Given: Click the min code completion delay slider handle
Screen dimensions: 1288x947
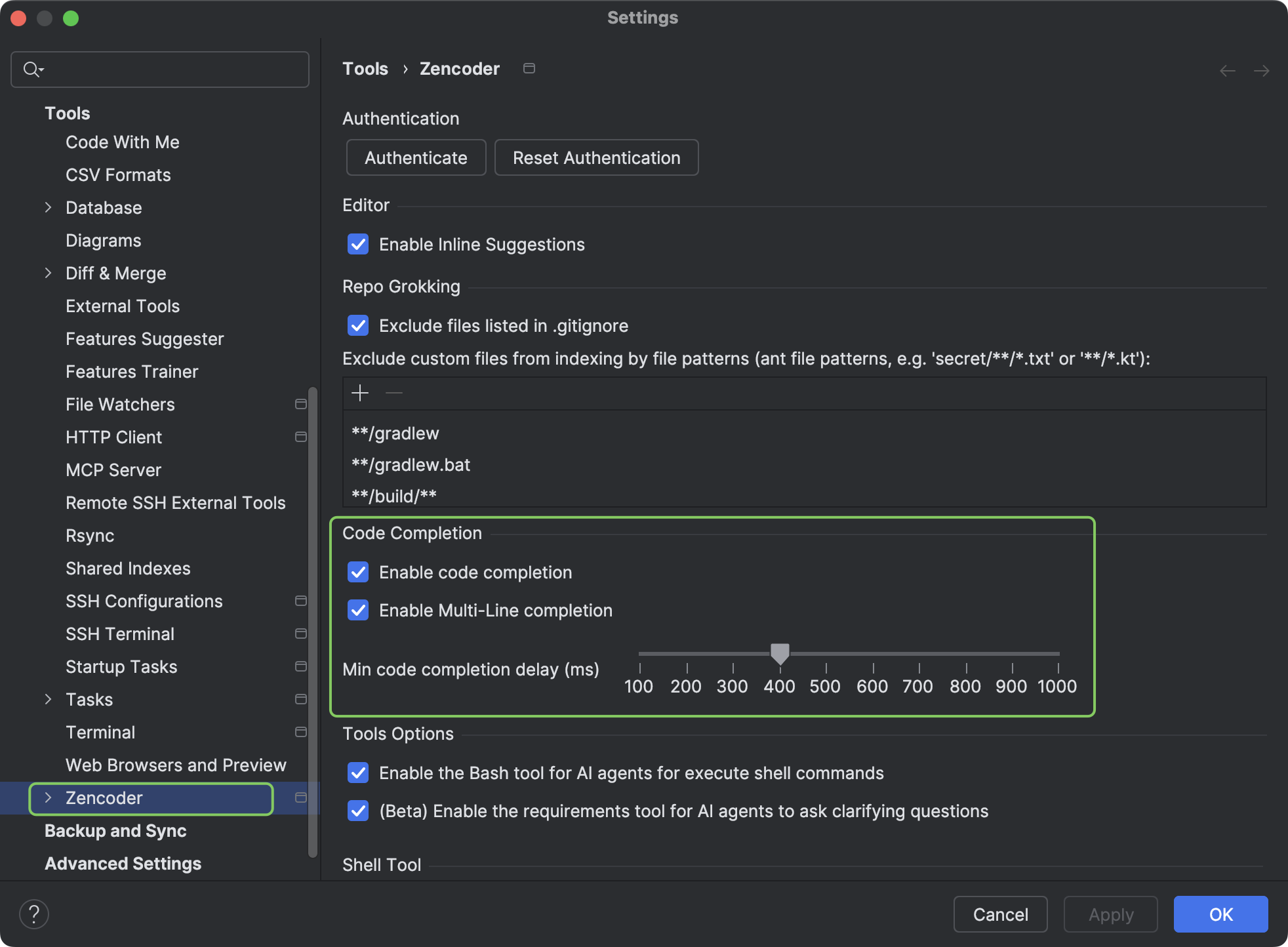Looking at the screenshot, I should (780, 653).
